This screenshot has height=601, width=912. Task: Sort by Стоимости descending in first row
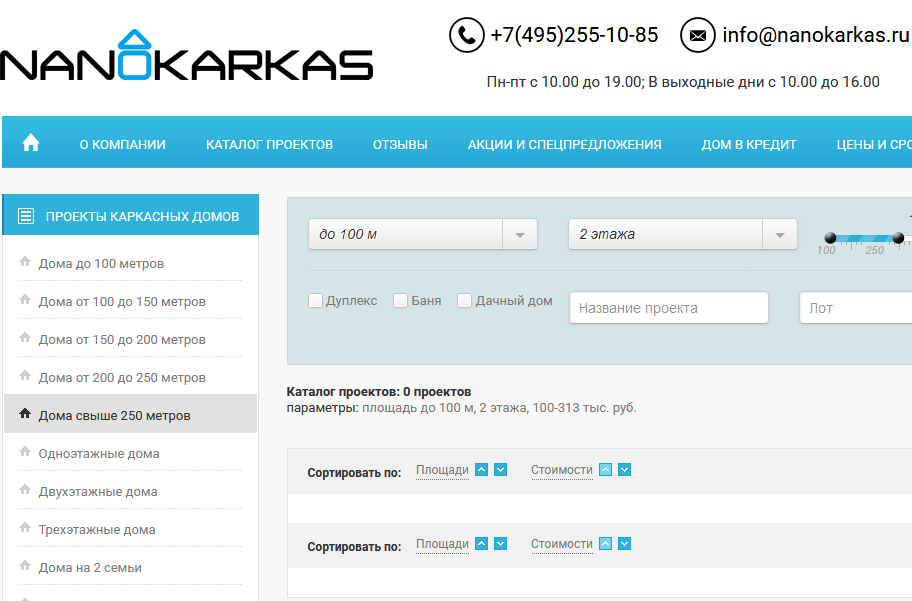coord(624,470)
